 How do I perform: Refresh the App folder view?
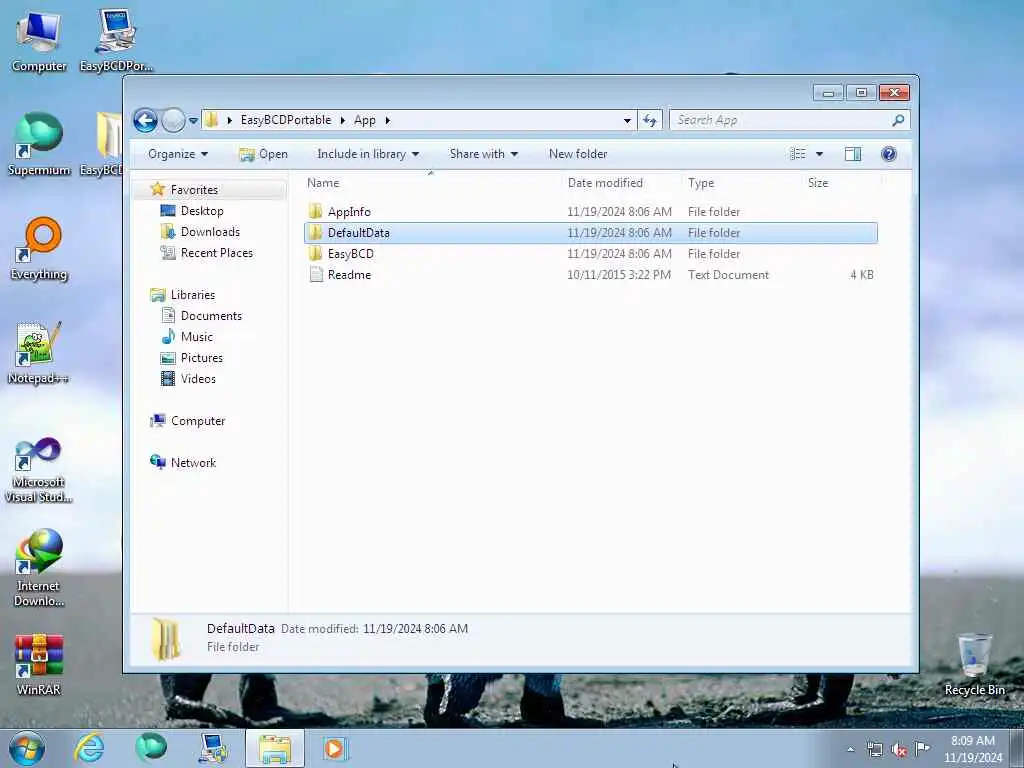tap(650, 120)
